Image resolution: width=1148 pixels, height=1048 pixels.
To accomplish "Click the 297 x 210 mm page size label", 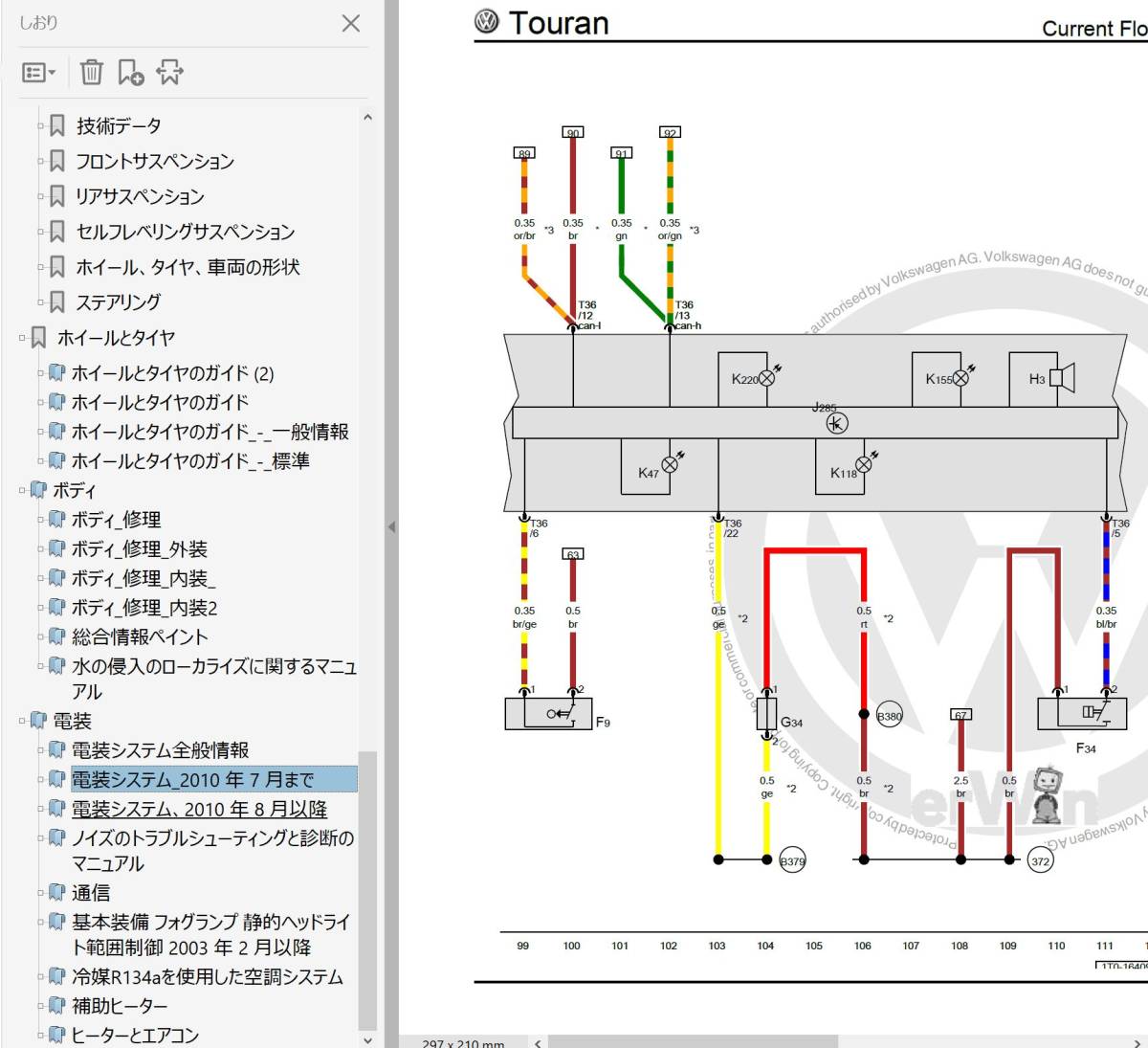I will pos(463,1042).
